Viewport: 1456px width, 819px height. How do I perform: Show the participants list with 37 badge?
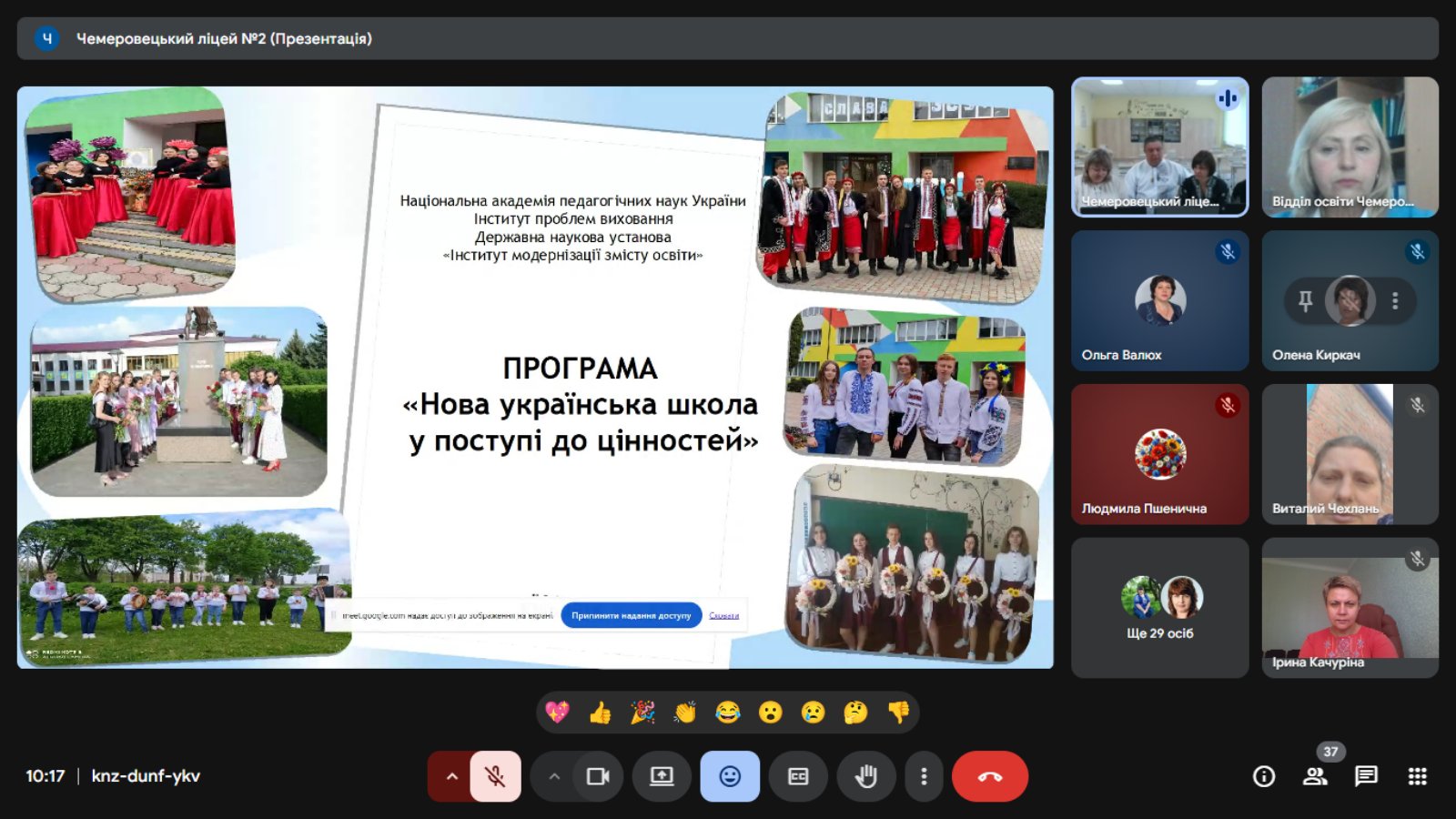1315,776
